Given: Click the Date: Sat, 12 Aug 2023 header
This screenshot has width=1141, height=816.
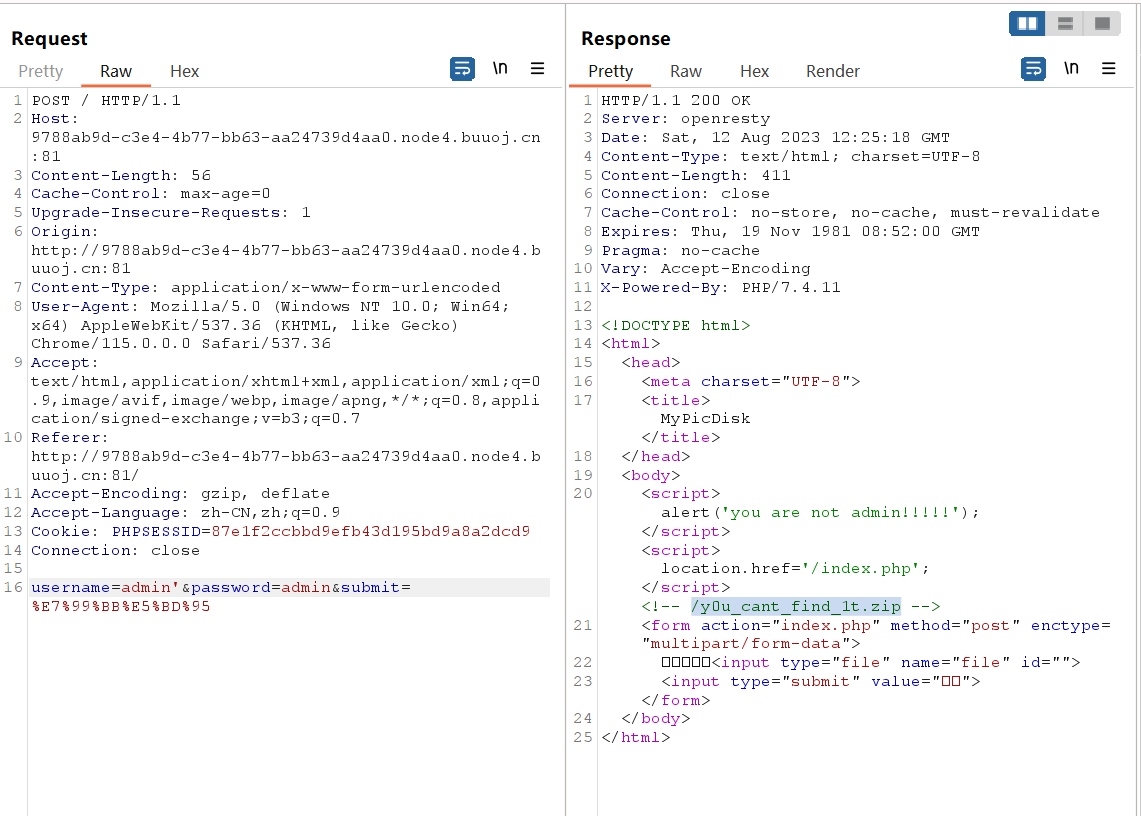Looking at the screenshot, I should pos(776,138).
